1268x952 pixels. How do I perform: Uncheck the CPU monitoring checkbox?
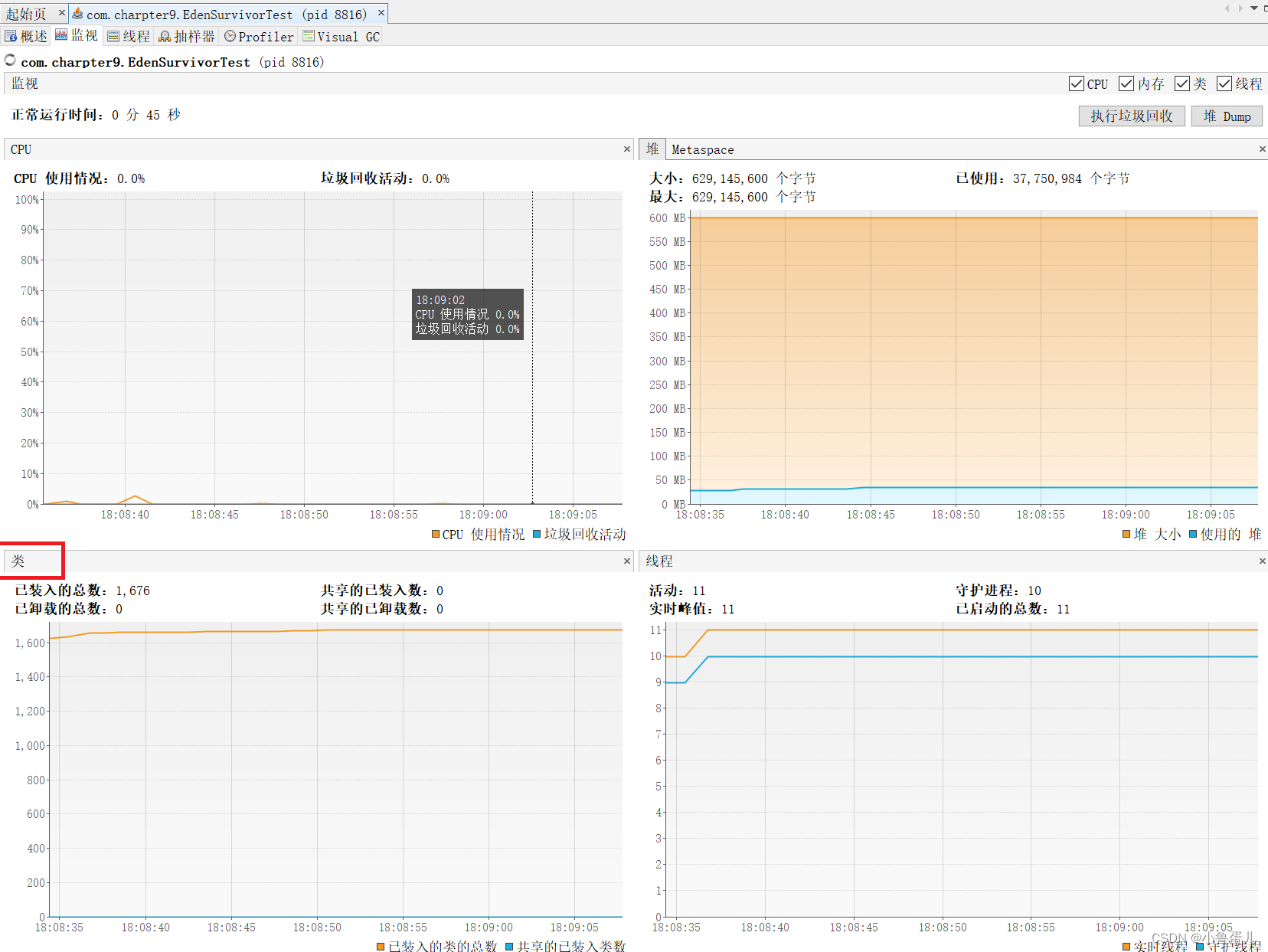point(1075,83)
